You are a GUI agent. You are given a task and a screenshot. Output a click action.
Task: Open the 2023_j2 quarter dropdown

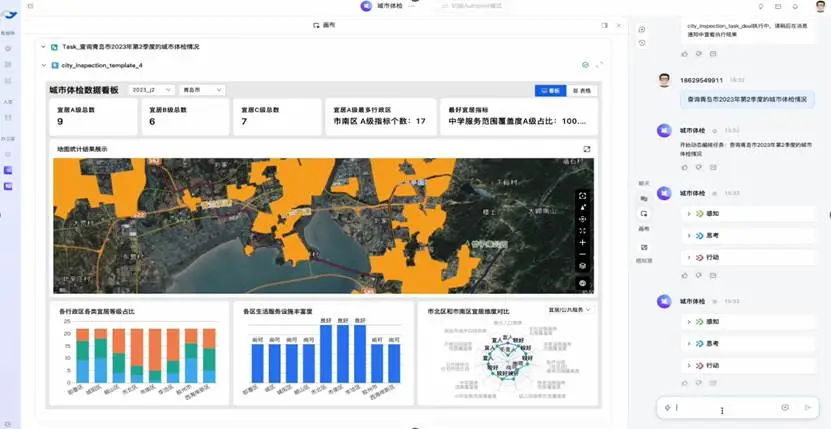(x=151, y=90)
